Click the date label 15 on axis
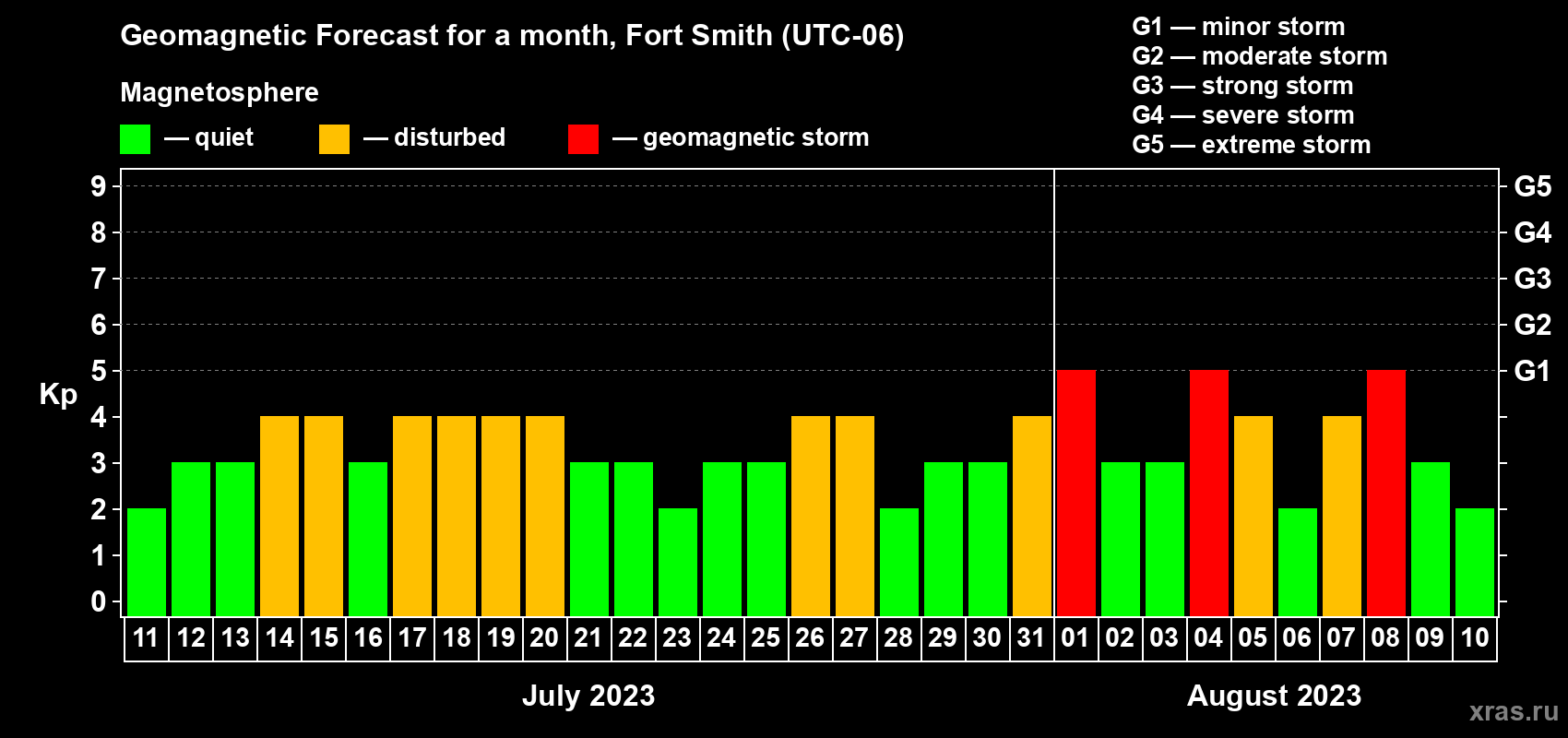Viewport: 1568px width, 738px height. [324, 638]
